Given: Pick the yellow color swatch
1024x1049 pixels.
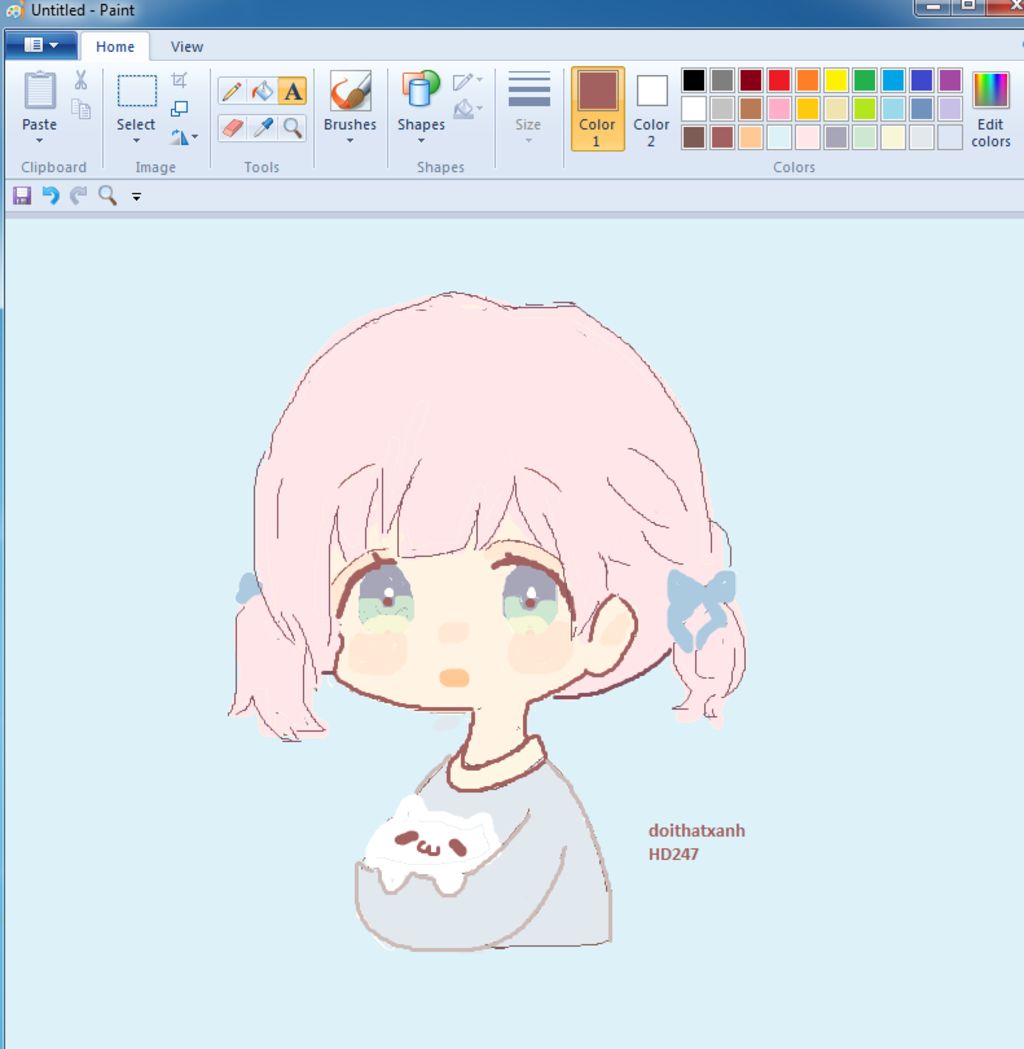Looking at the screenshot, I should pos(836,80).
